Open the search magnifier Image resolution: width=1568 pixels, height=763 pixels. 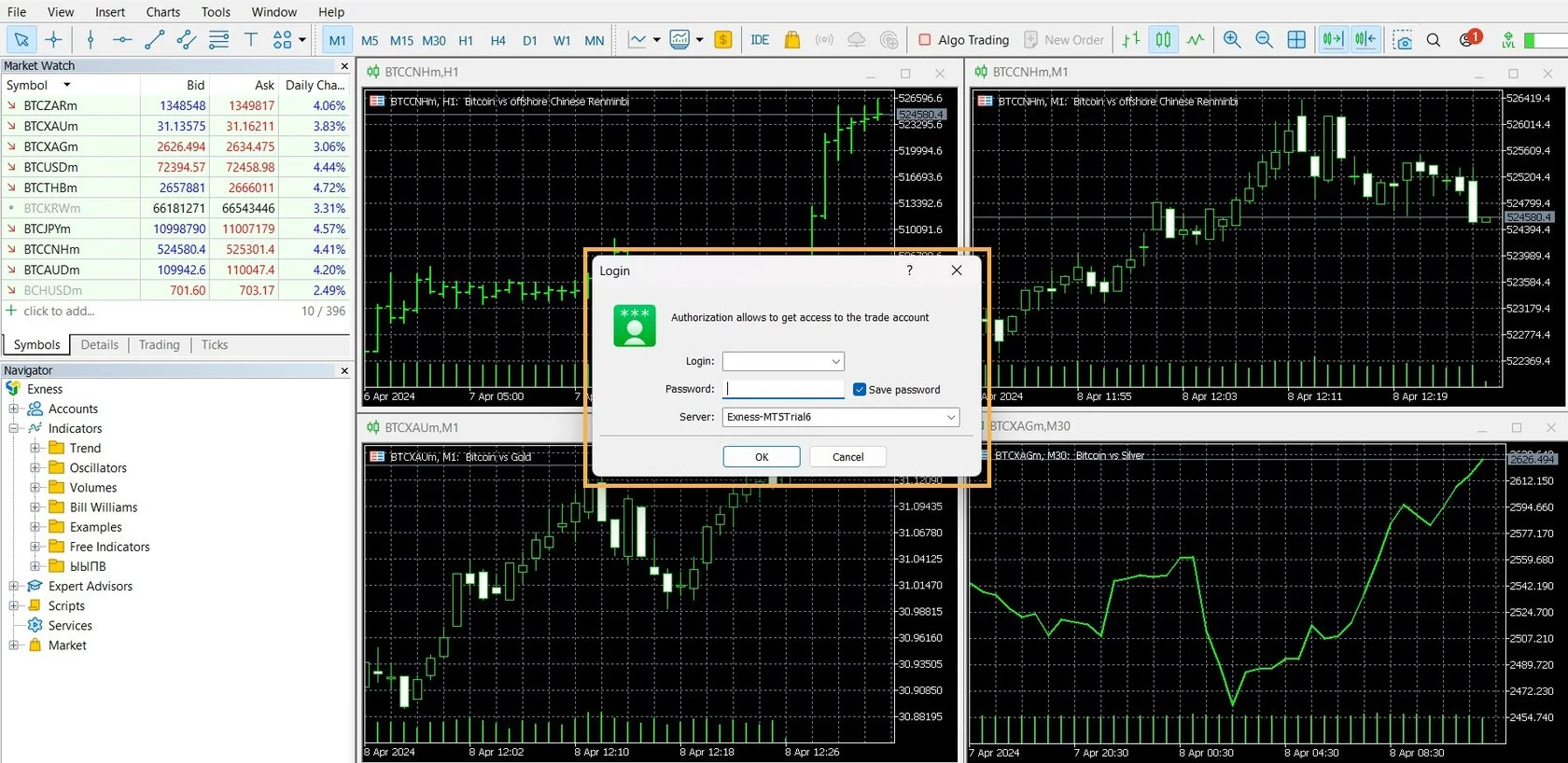pos(1434,39)
